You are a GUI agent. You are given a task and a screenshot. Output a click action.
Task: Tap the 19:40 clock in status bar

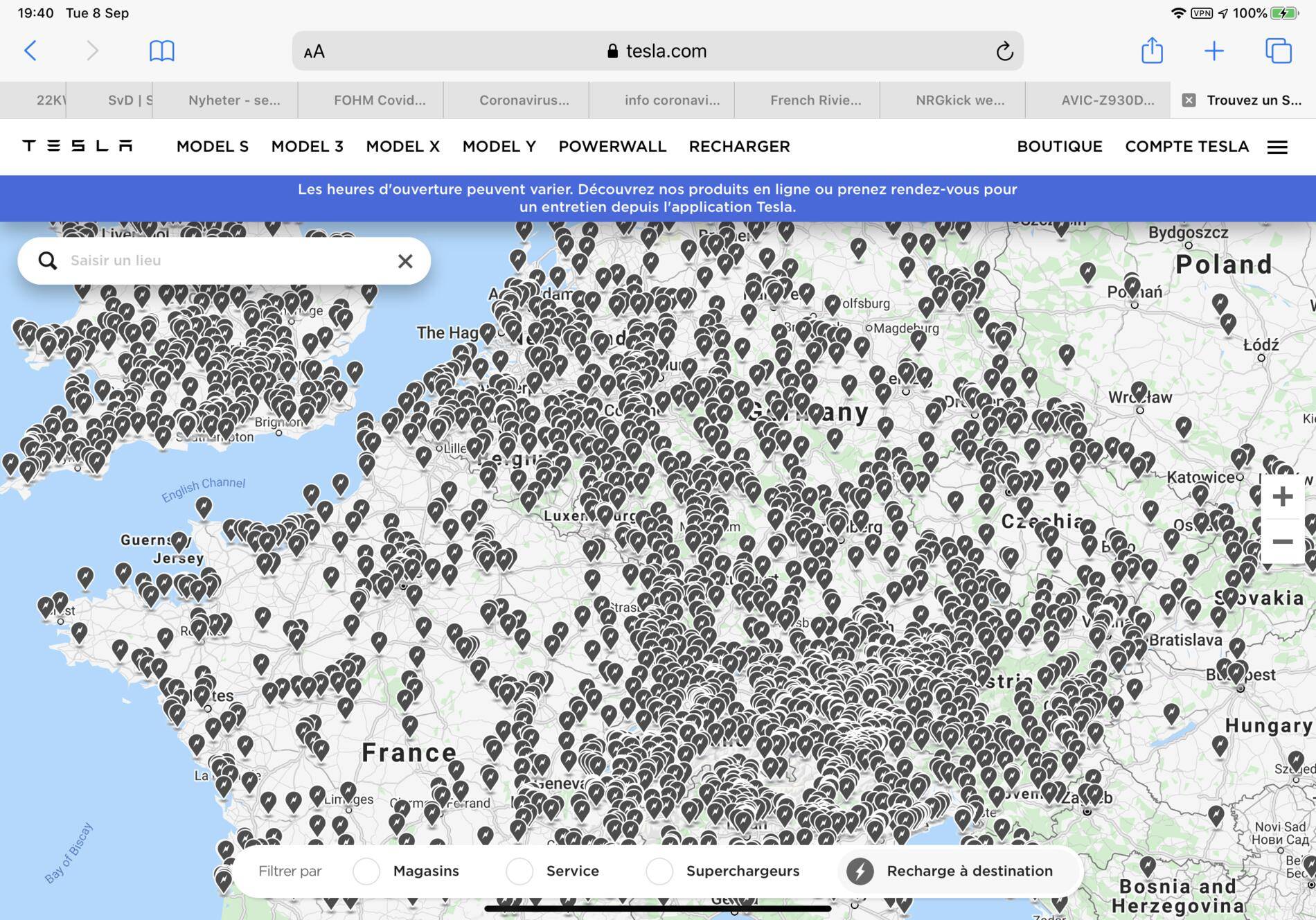[35, 13]
